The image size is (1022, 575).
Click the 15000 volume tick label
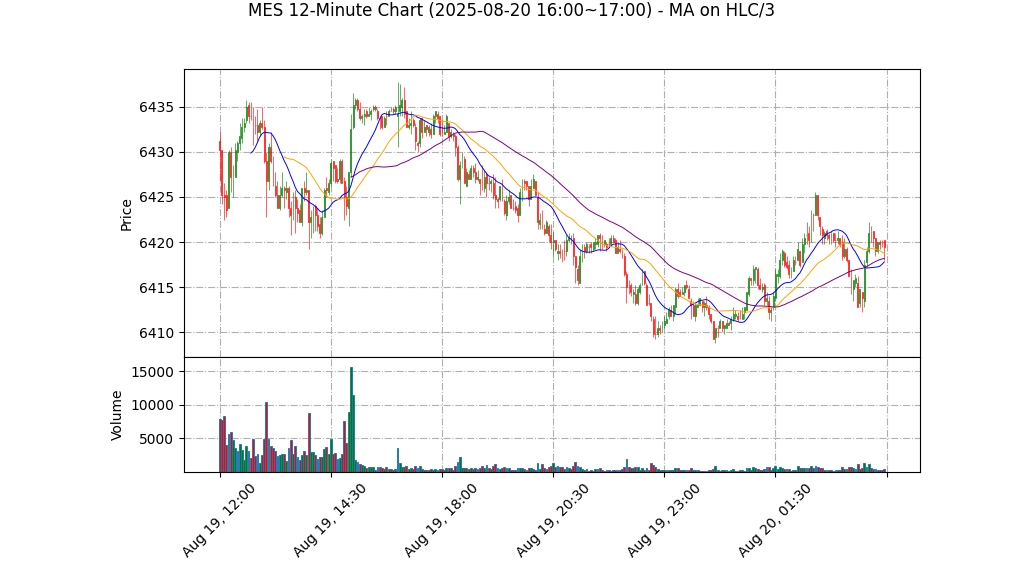tap(152, 372)
